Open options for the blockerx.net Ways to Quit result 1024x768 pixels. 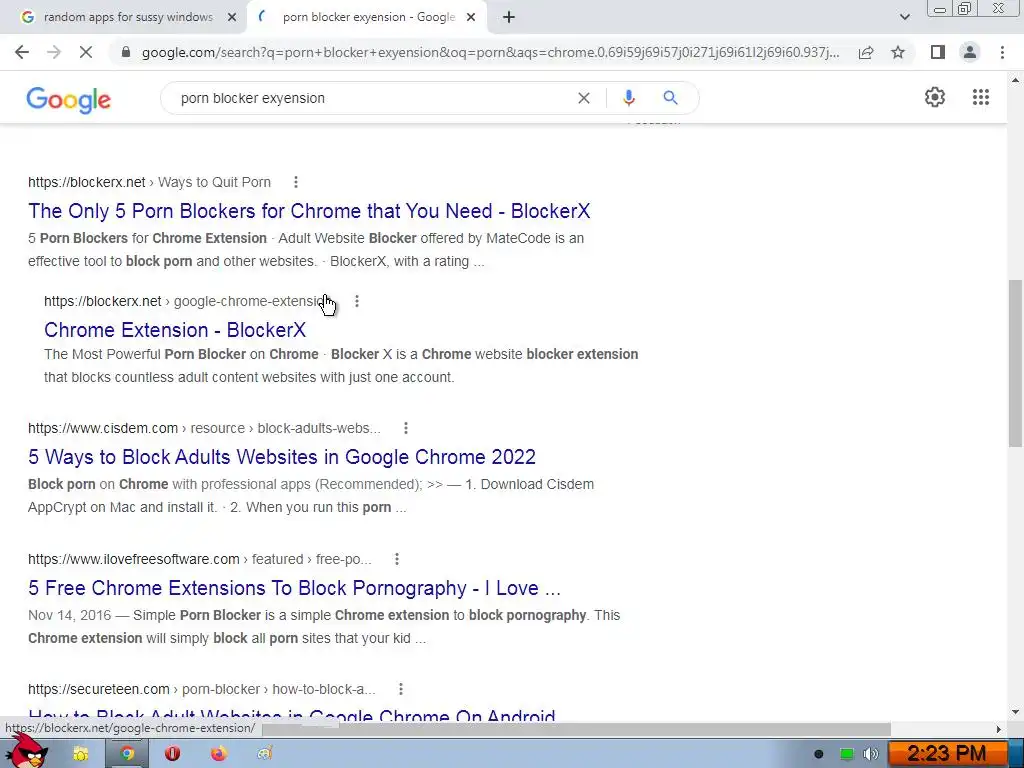click(x=296, y=182)
